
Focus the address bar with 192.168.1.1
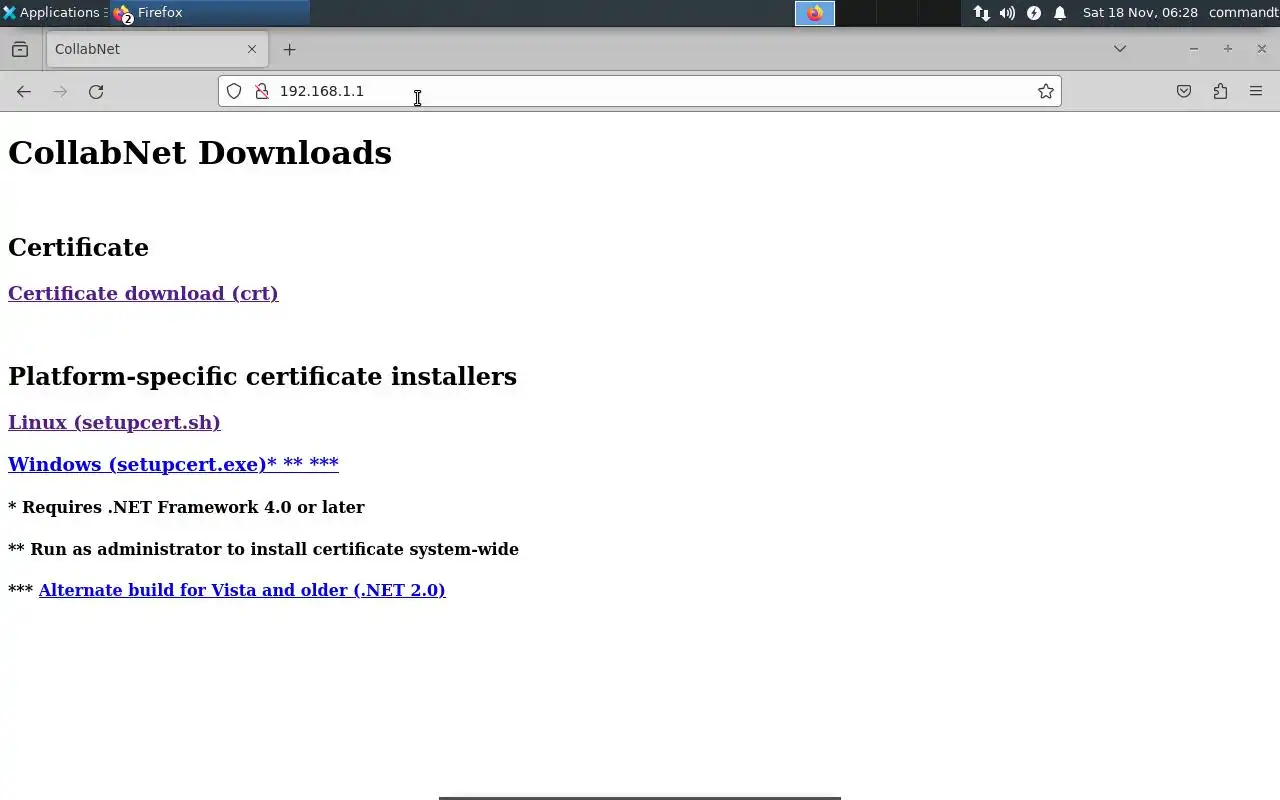pyautogui.click(x=640, y=91)
